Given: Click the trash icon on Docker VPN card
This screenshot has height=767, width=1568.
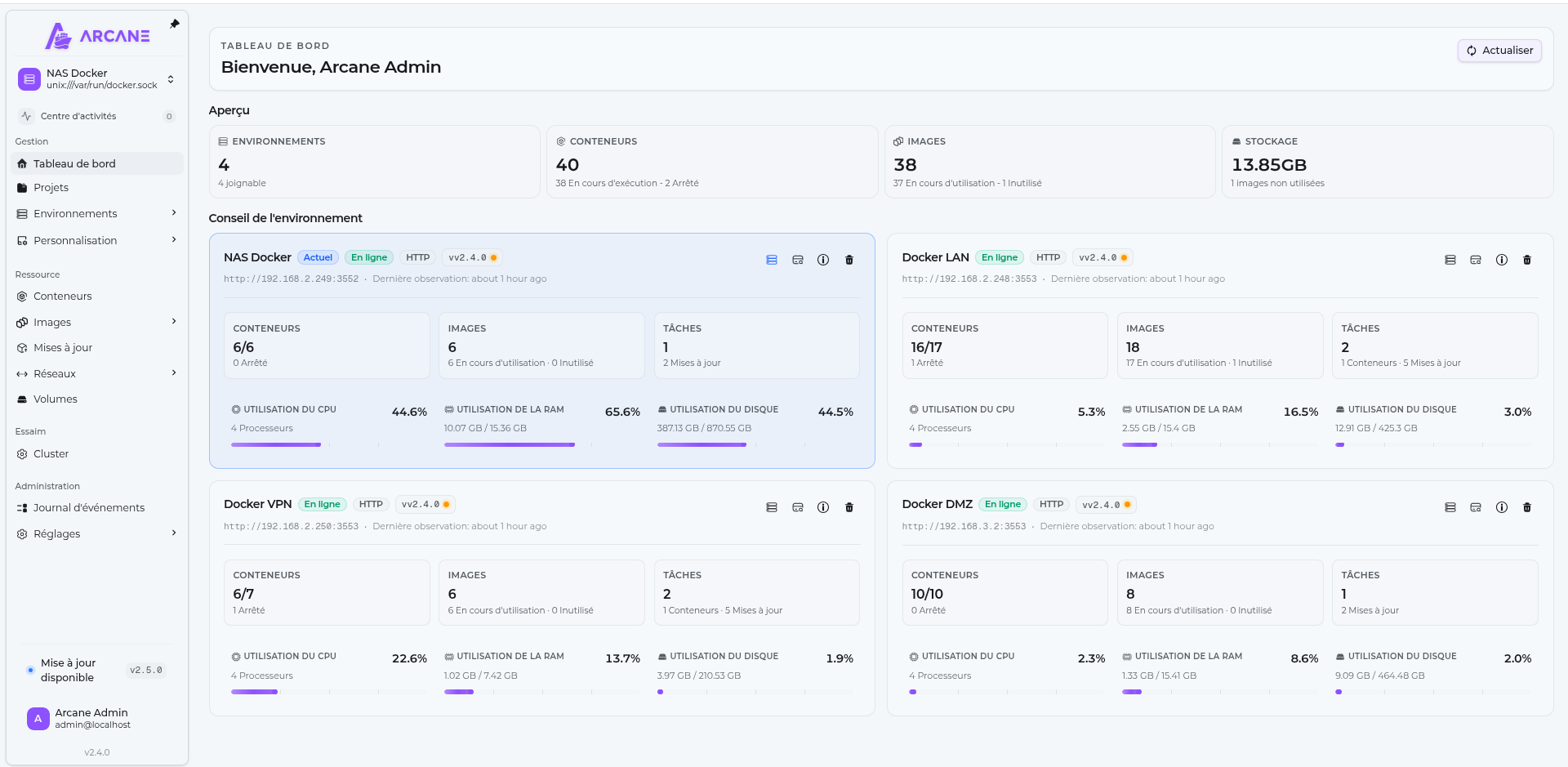Looking at the screenshot, I should click(x=849, y=507).
